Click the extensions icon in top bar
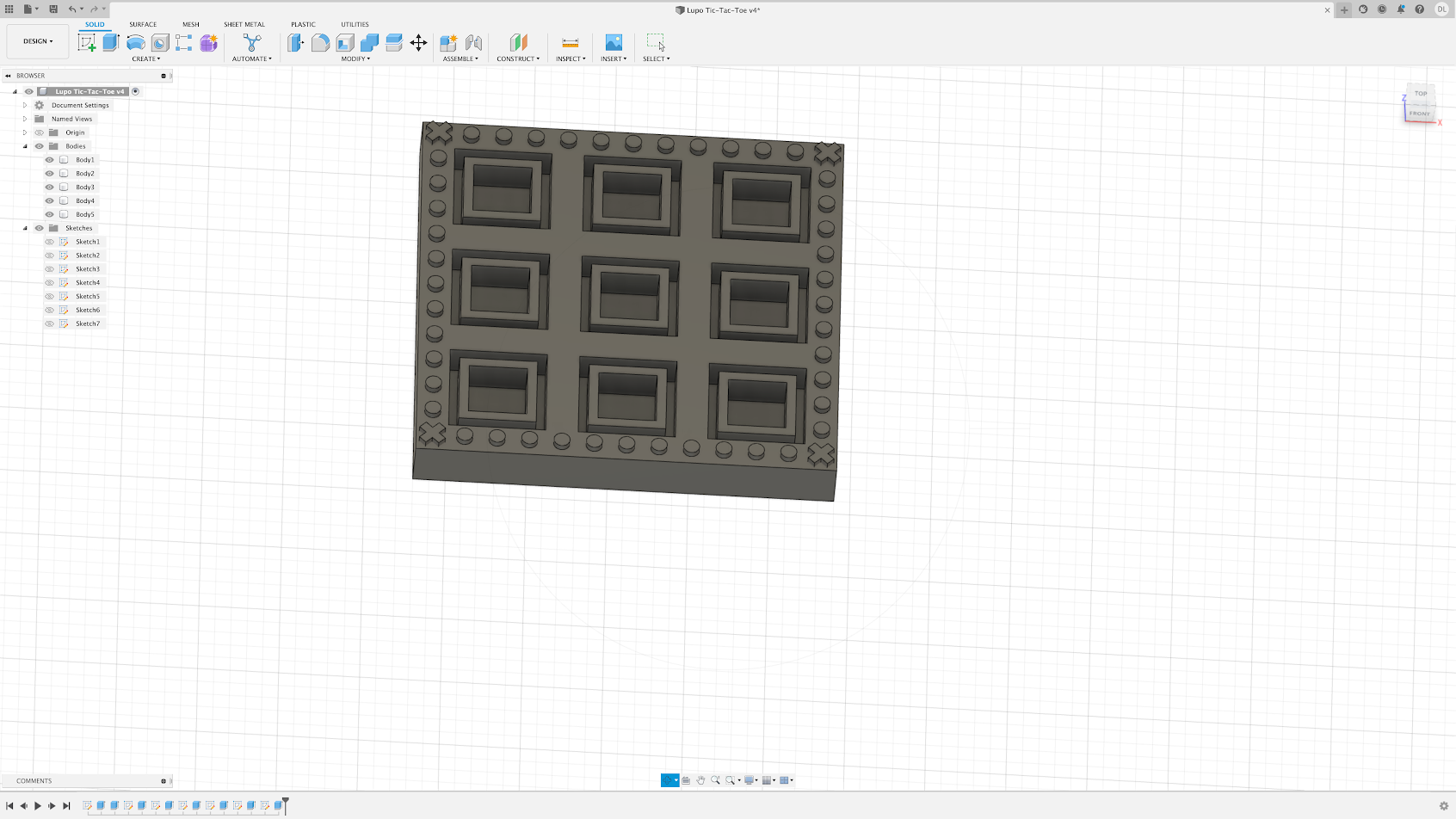 click(x=1363, y=9)
